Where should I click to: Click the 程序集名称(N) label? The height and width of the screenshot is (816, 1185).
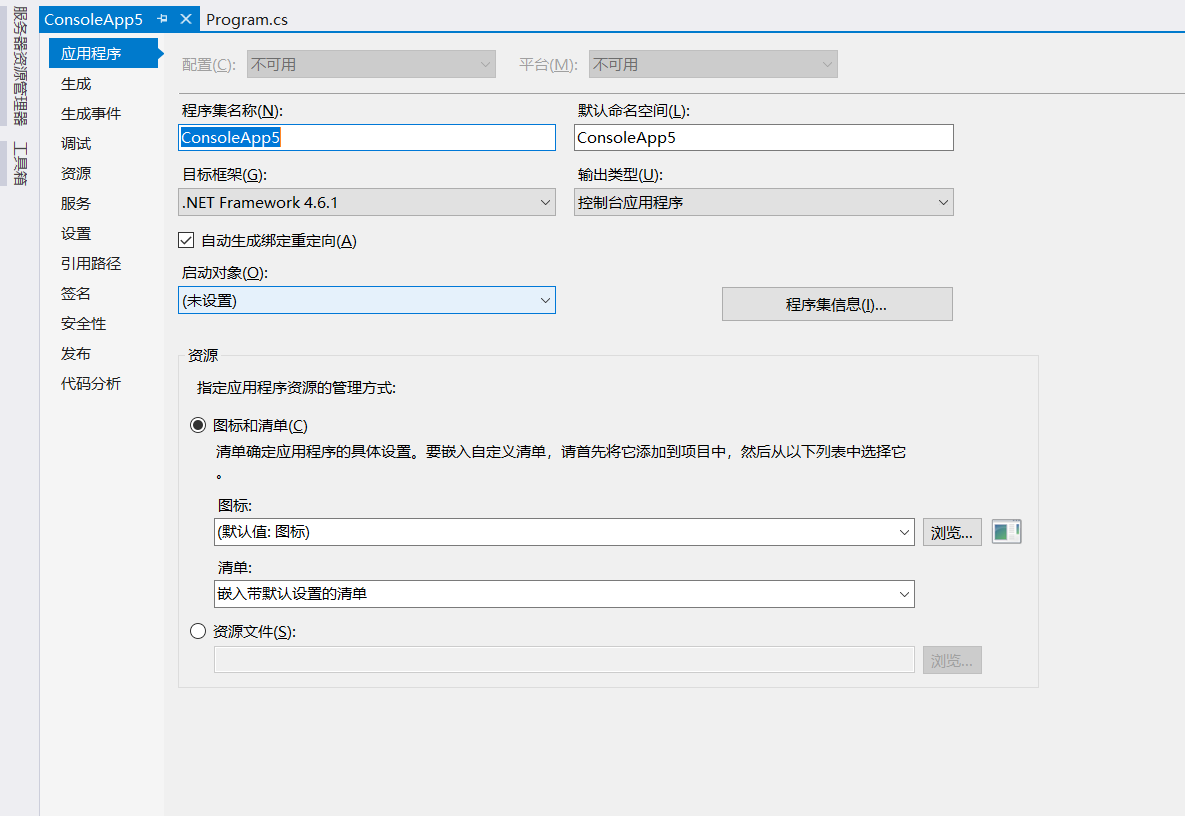coord(232,111)
